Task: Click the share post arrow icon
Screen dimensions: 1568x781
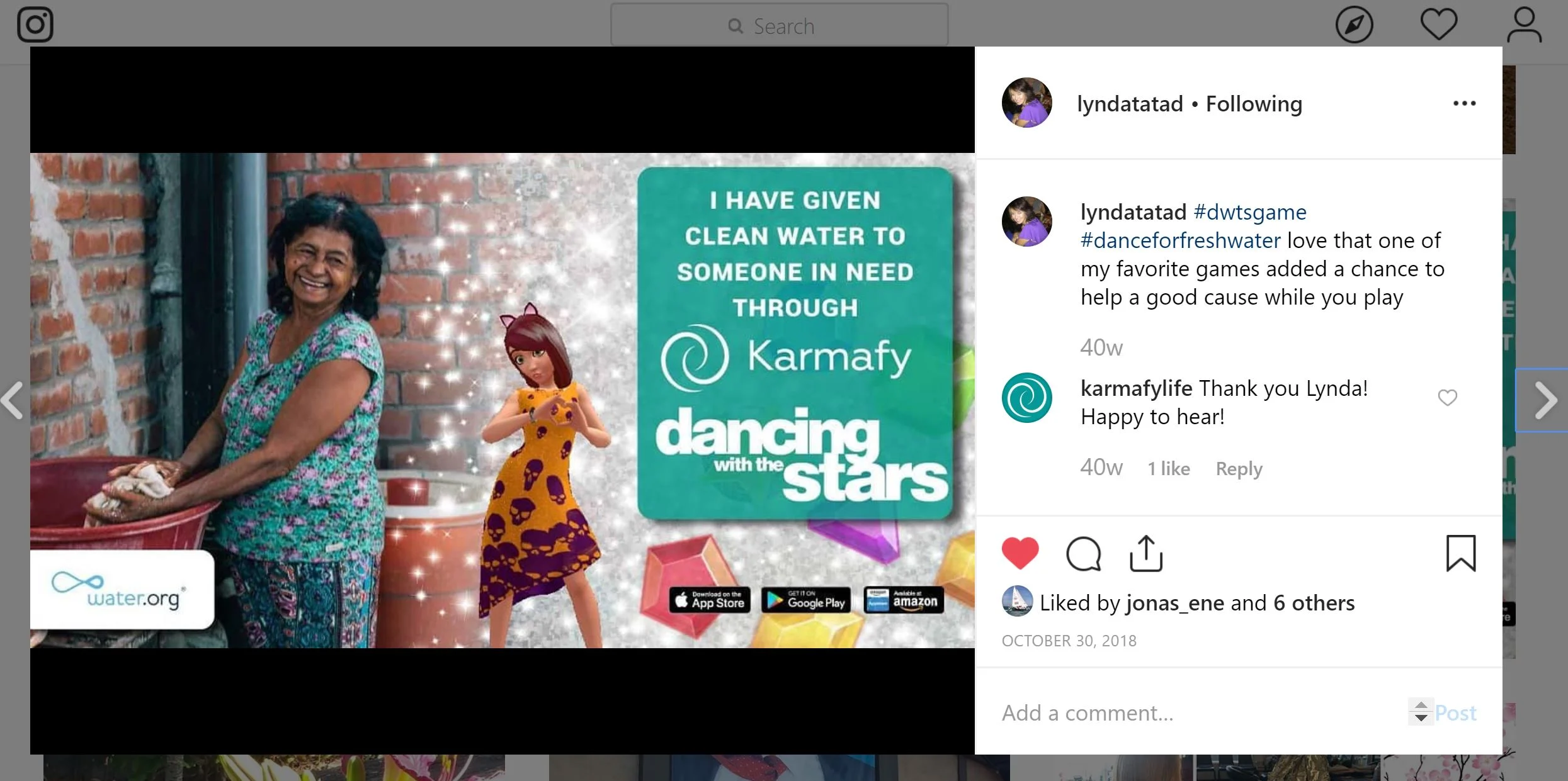Action: pyautogui.click(x=1146, y=554)
